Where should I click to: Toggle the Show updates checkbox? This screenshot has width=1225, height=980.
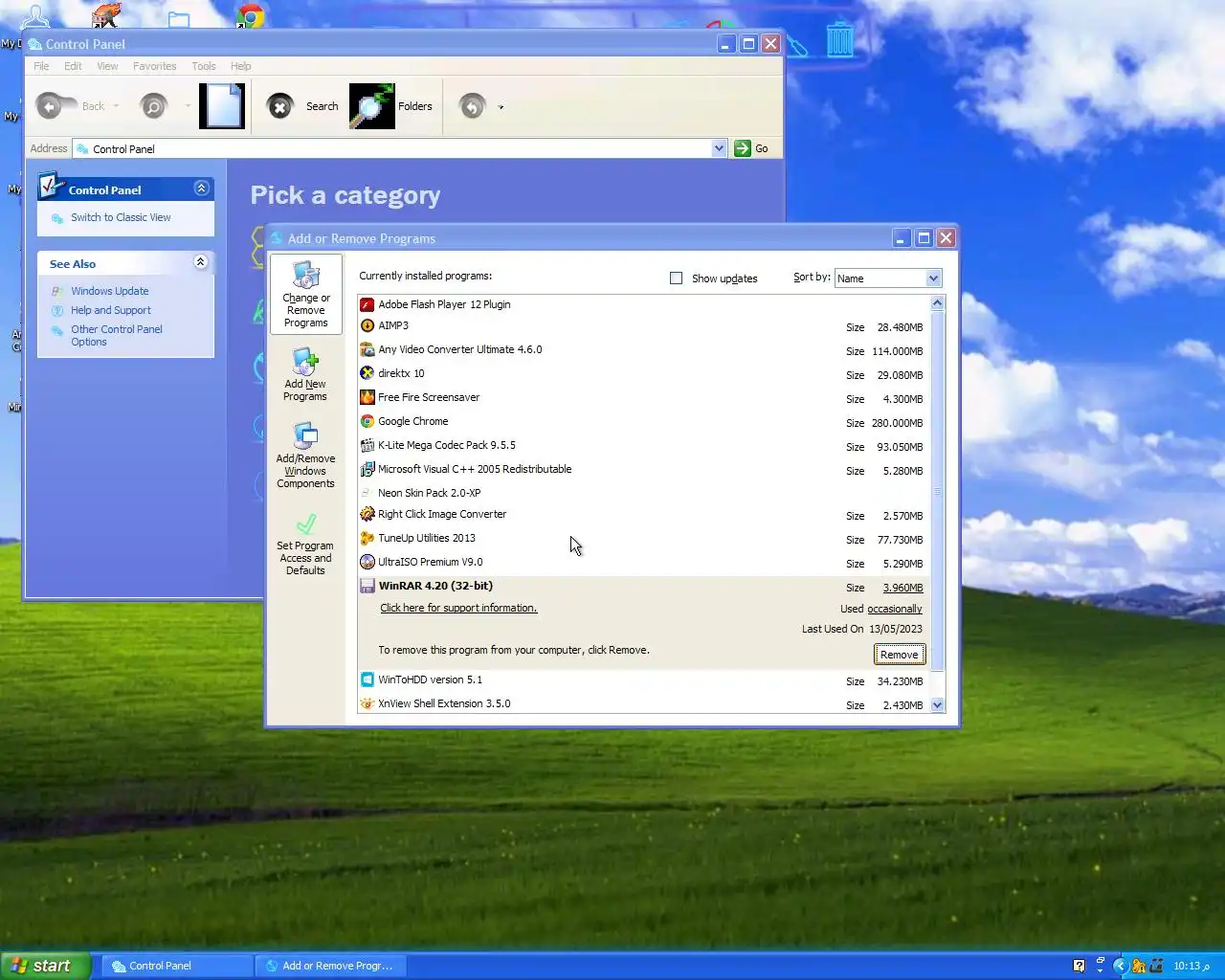(x=676, y=278)
